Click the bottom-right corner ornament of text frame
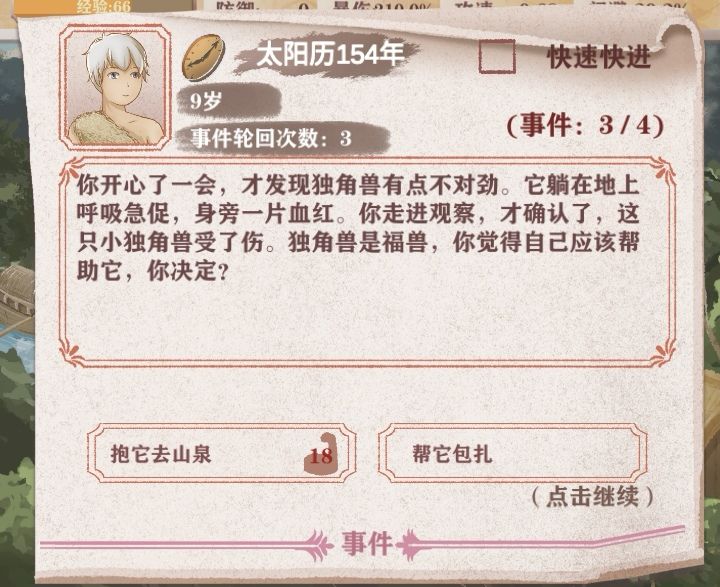 tap(662, 353)
